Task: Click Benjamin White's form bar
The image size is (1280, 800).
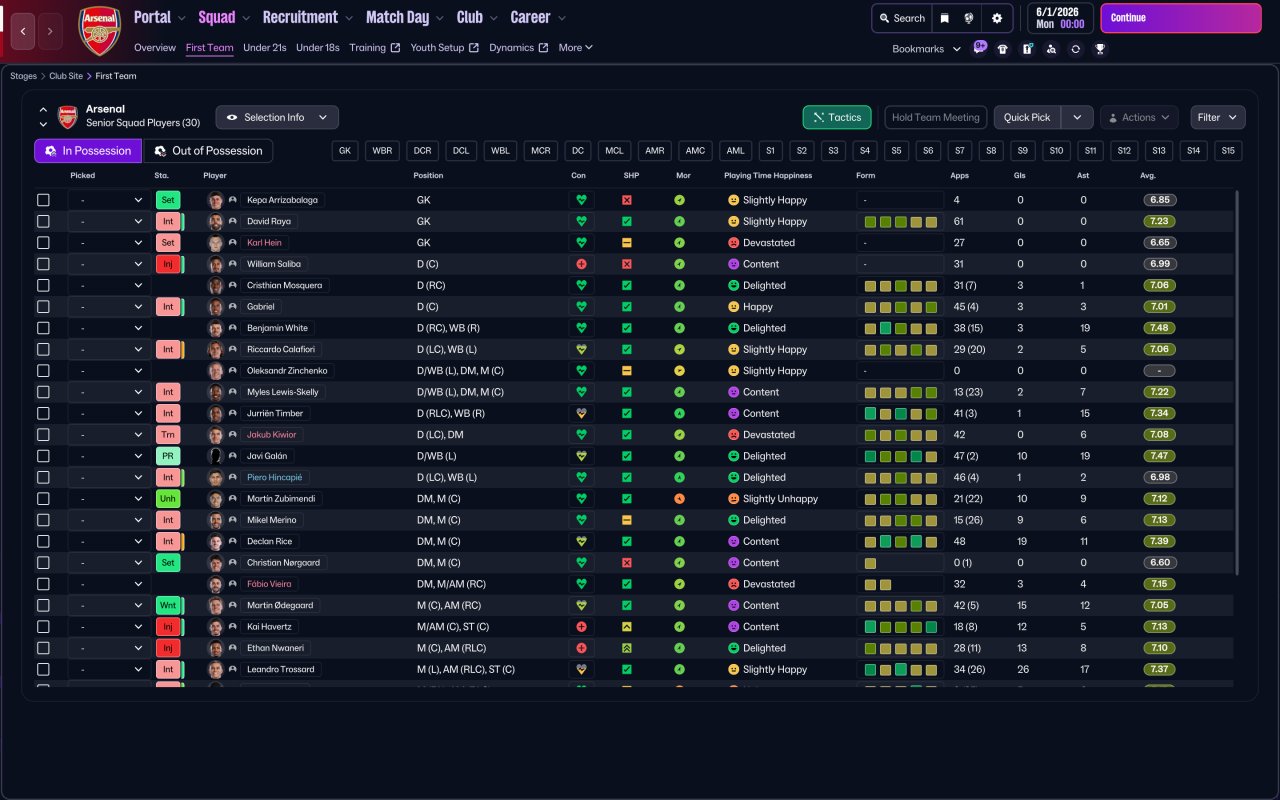Action: coord(900,328)
